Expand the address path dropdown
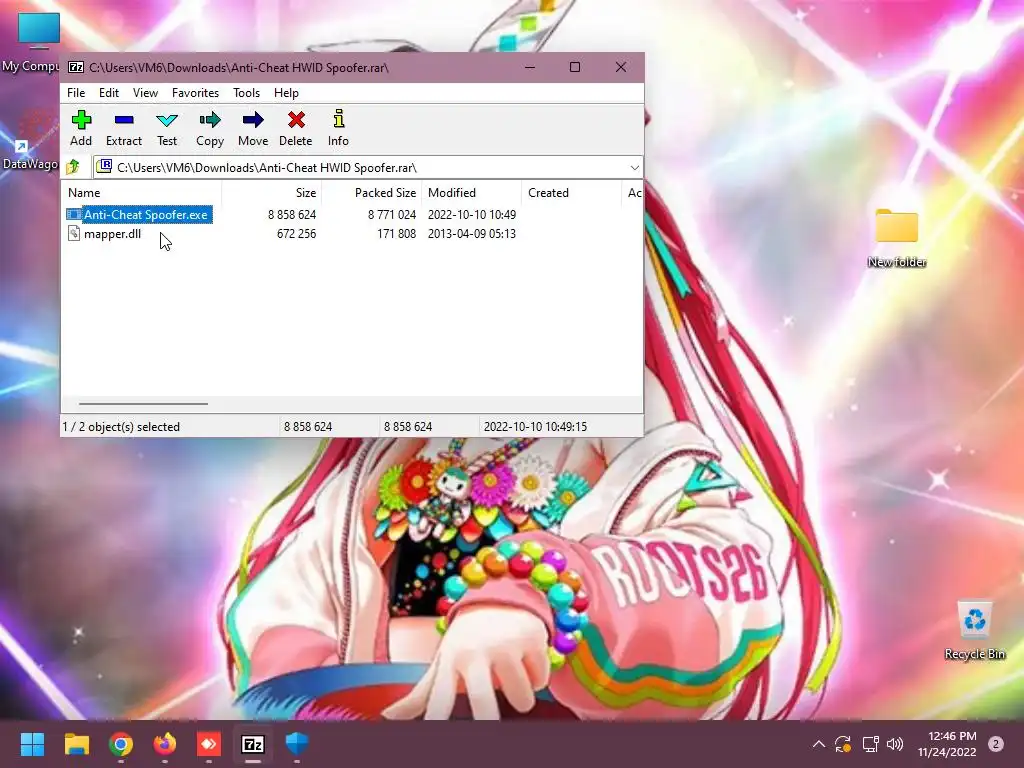 point(634,168)
